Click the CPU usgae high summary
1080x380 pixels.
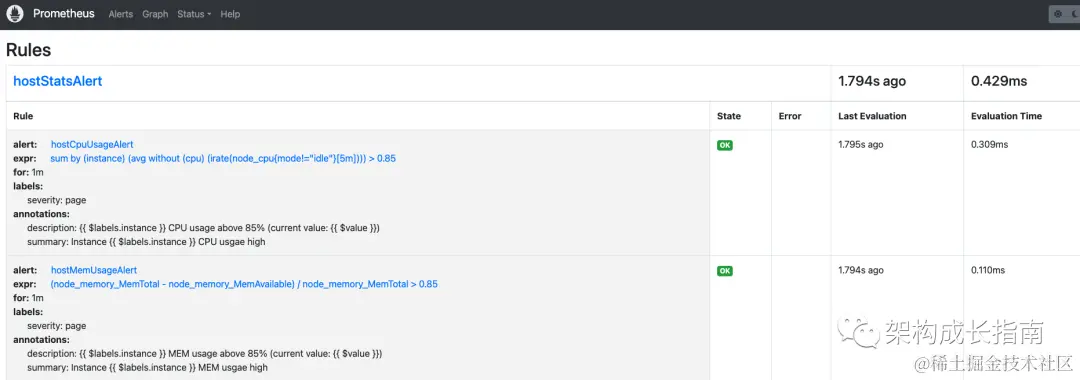(146, 242)
